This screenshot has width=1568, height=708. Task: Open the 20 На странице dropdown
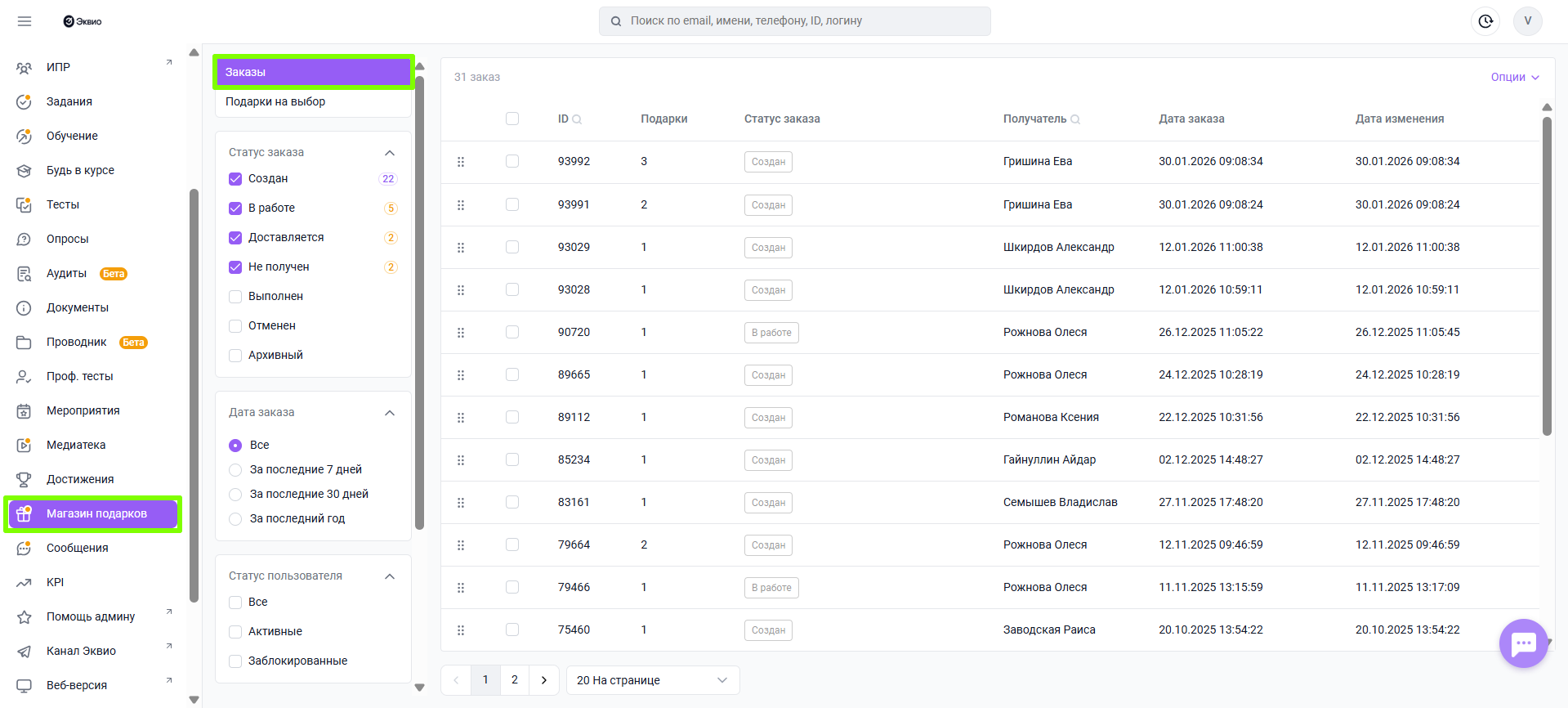pyautogui.click(x=652, y=680)
